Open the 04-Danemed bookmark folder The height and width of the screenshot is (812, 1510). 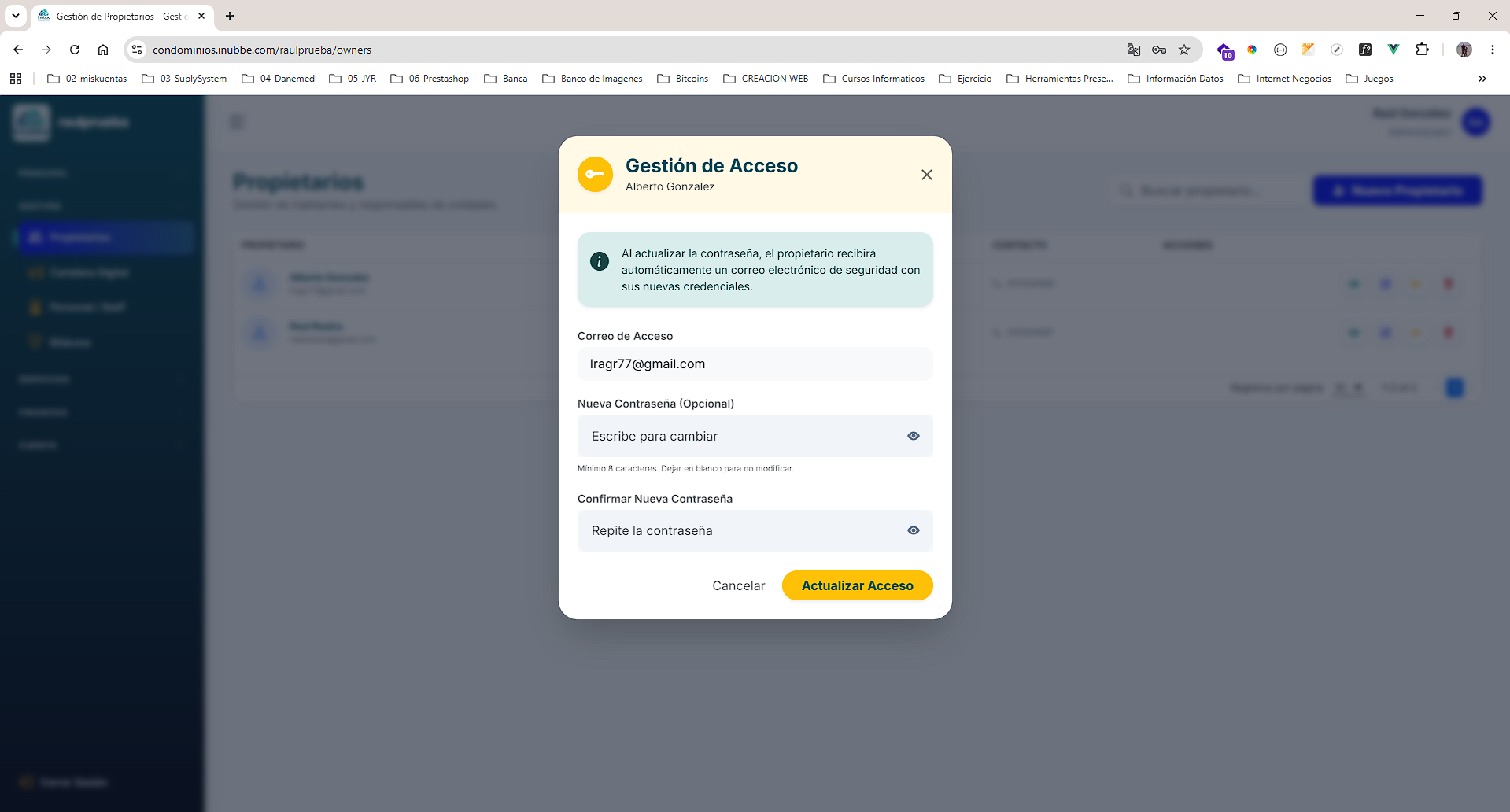279,79
